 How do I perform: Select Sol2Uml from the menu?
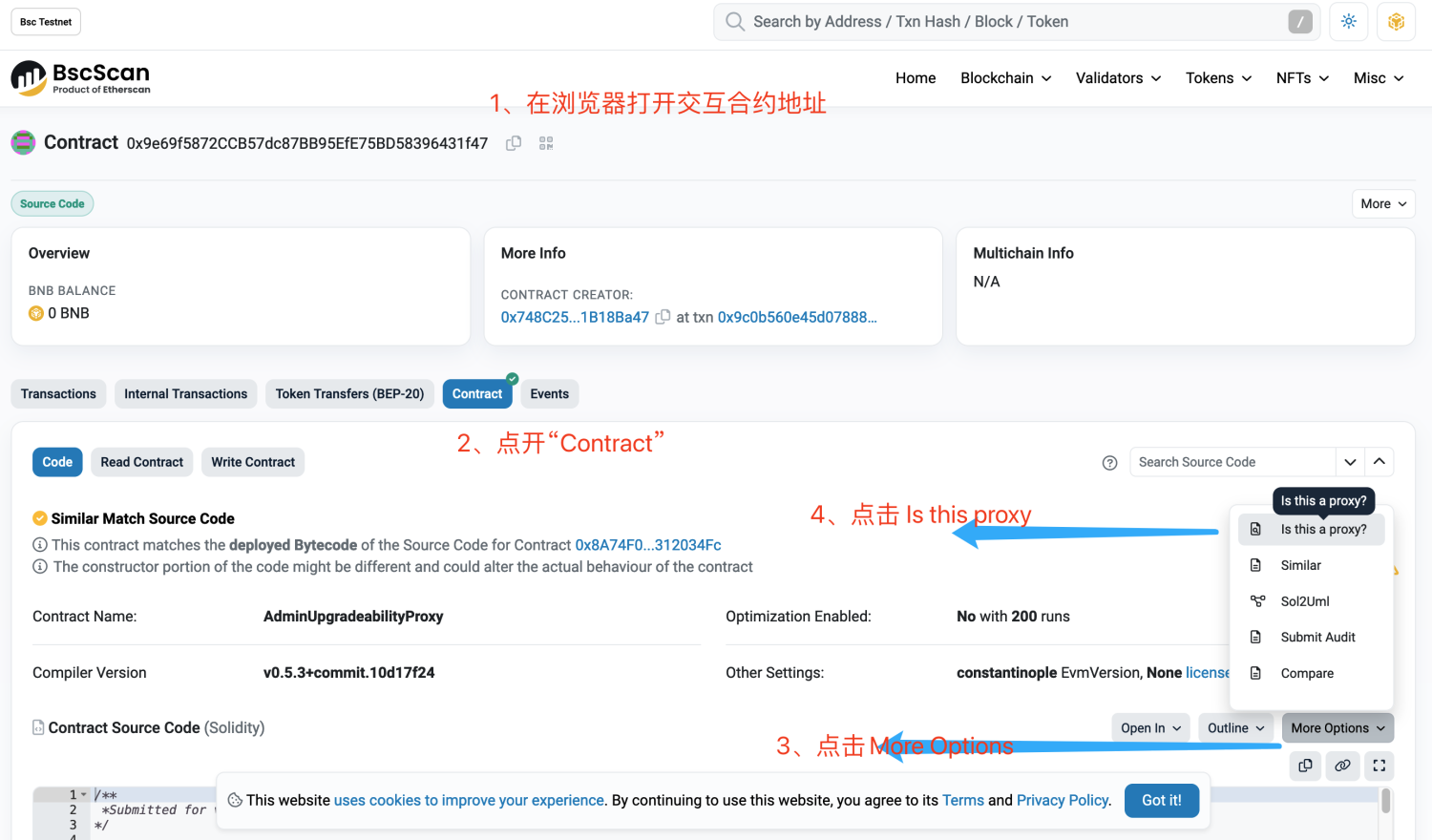(x=1312, y=601)
